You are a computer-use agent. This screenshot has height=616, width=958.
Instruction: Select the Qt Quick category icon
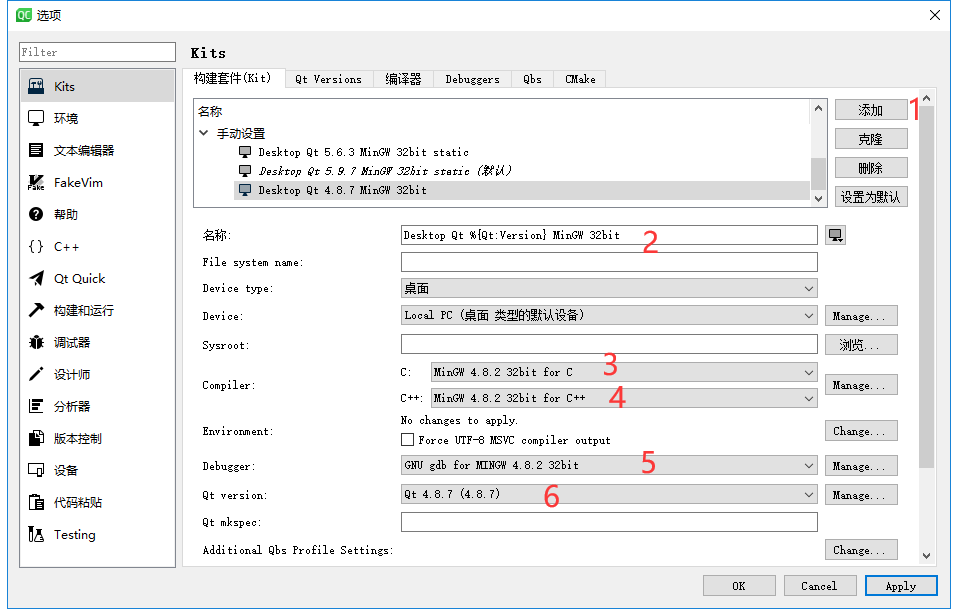[x=37, y=278]
